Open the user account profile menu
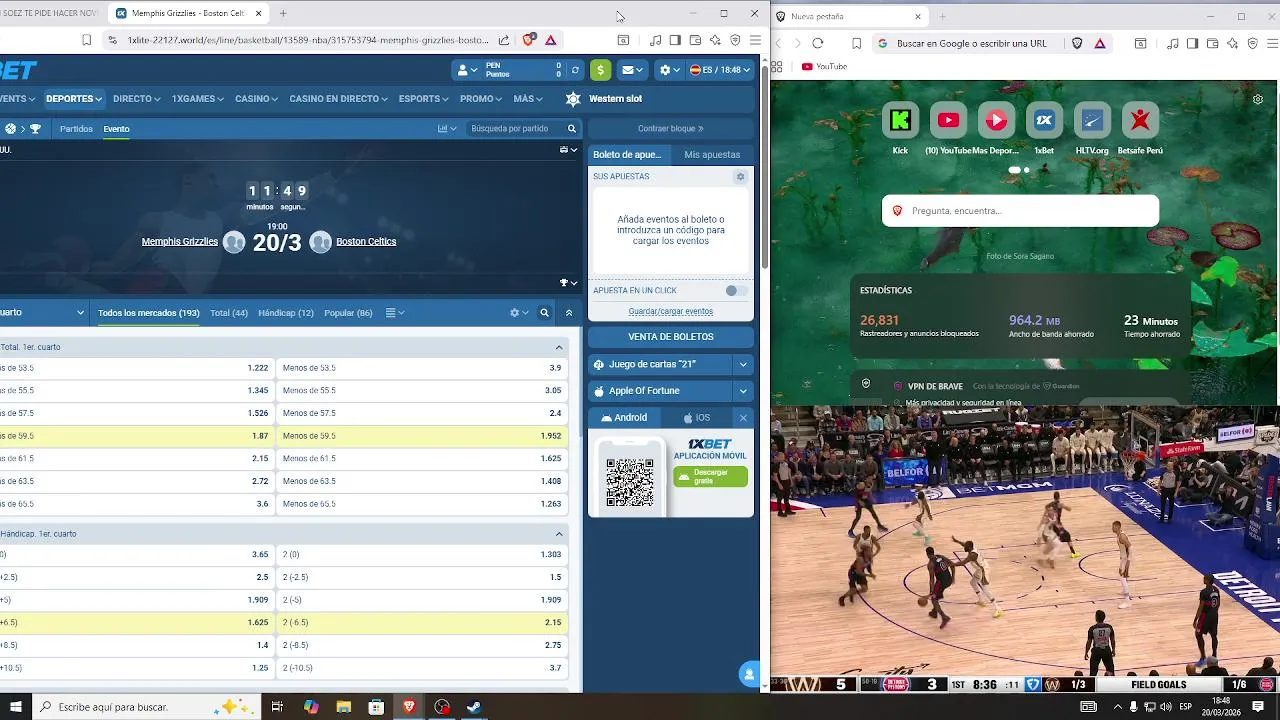 [465, 70]
